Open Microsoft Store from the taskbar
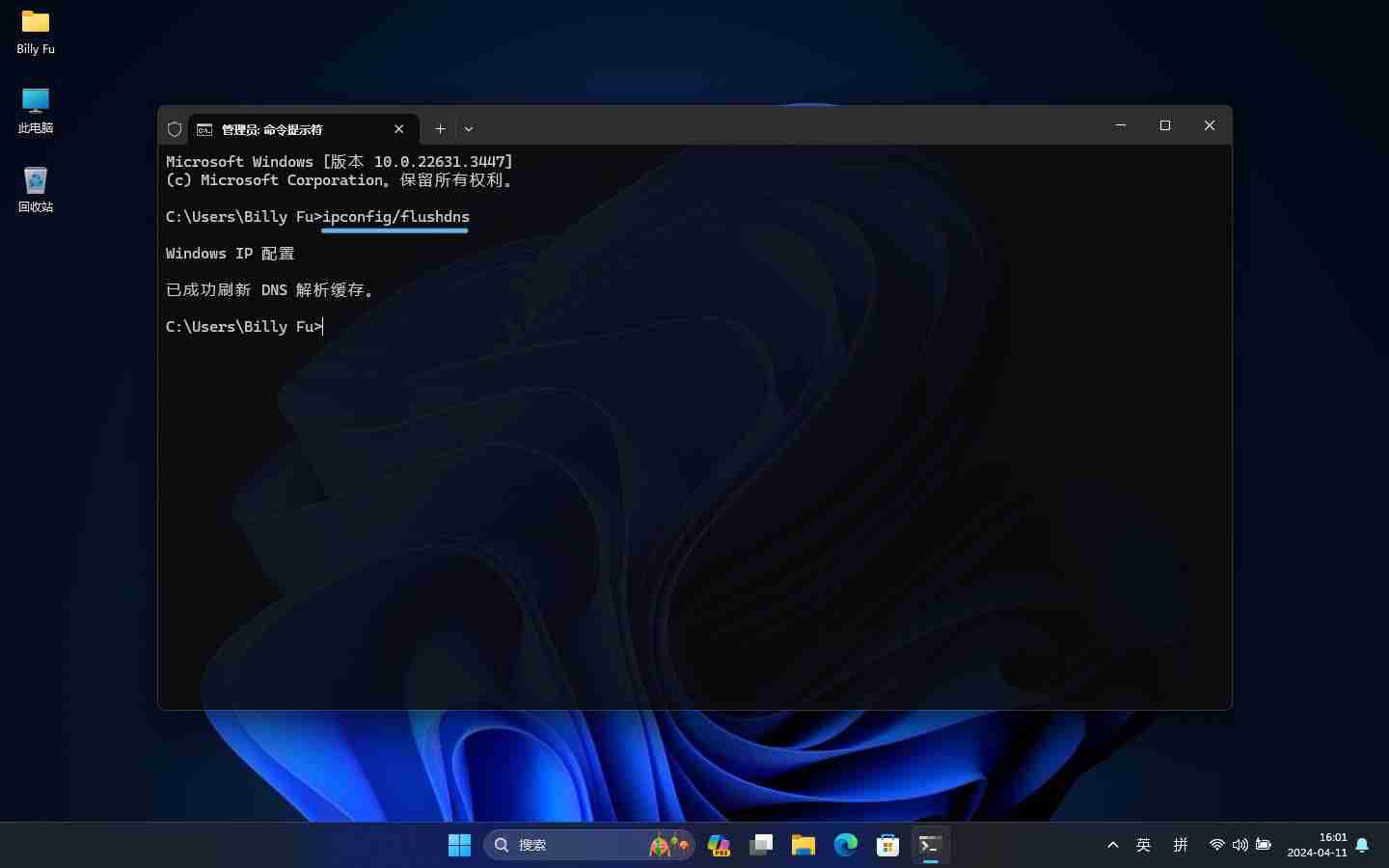The height and width of the screenshot is (868, 1389). [x=887, y=845]
